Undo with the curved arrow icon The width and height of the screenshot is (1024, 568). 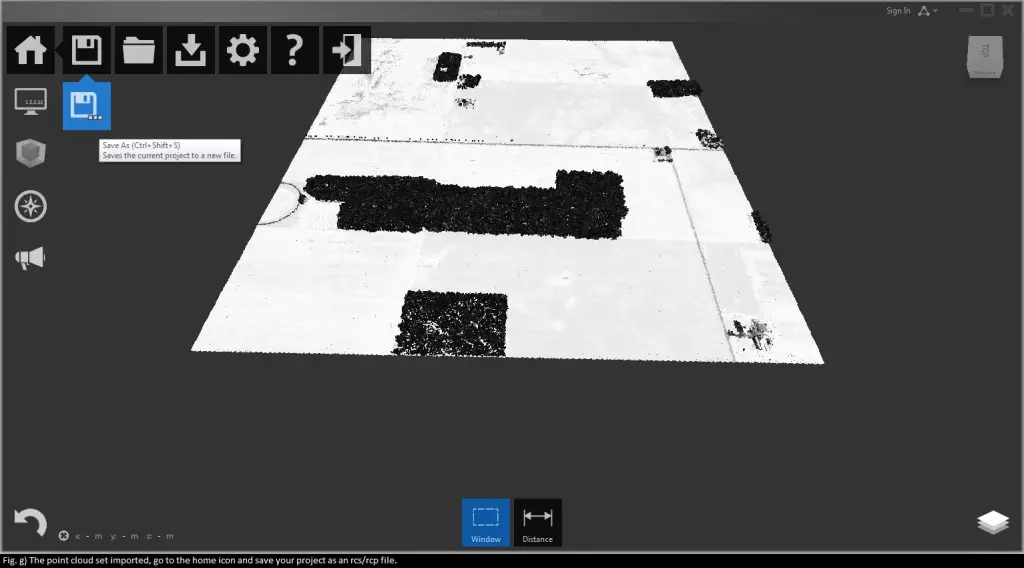coord(31,521)
